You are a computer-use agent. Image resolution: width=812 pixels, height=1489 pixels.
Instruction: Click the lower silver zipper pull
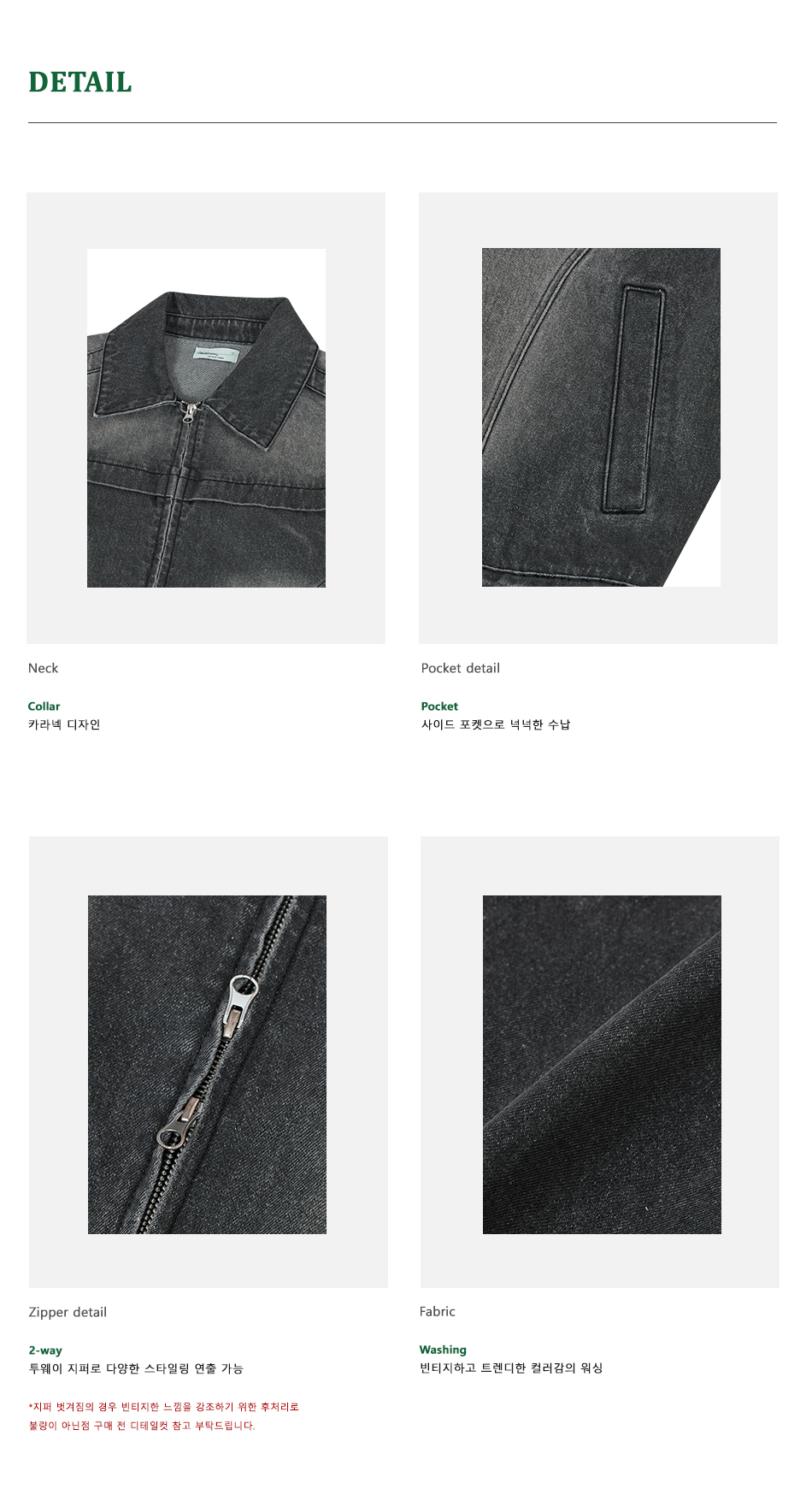pyautogui.click(x=179, y=1122)
